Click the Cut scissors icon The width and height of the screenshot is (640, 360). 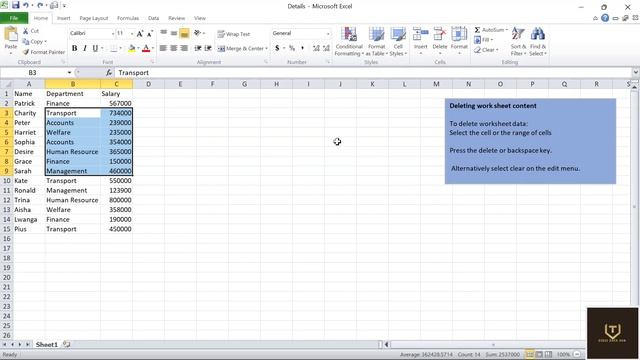[x=26, y=31]
